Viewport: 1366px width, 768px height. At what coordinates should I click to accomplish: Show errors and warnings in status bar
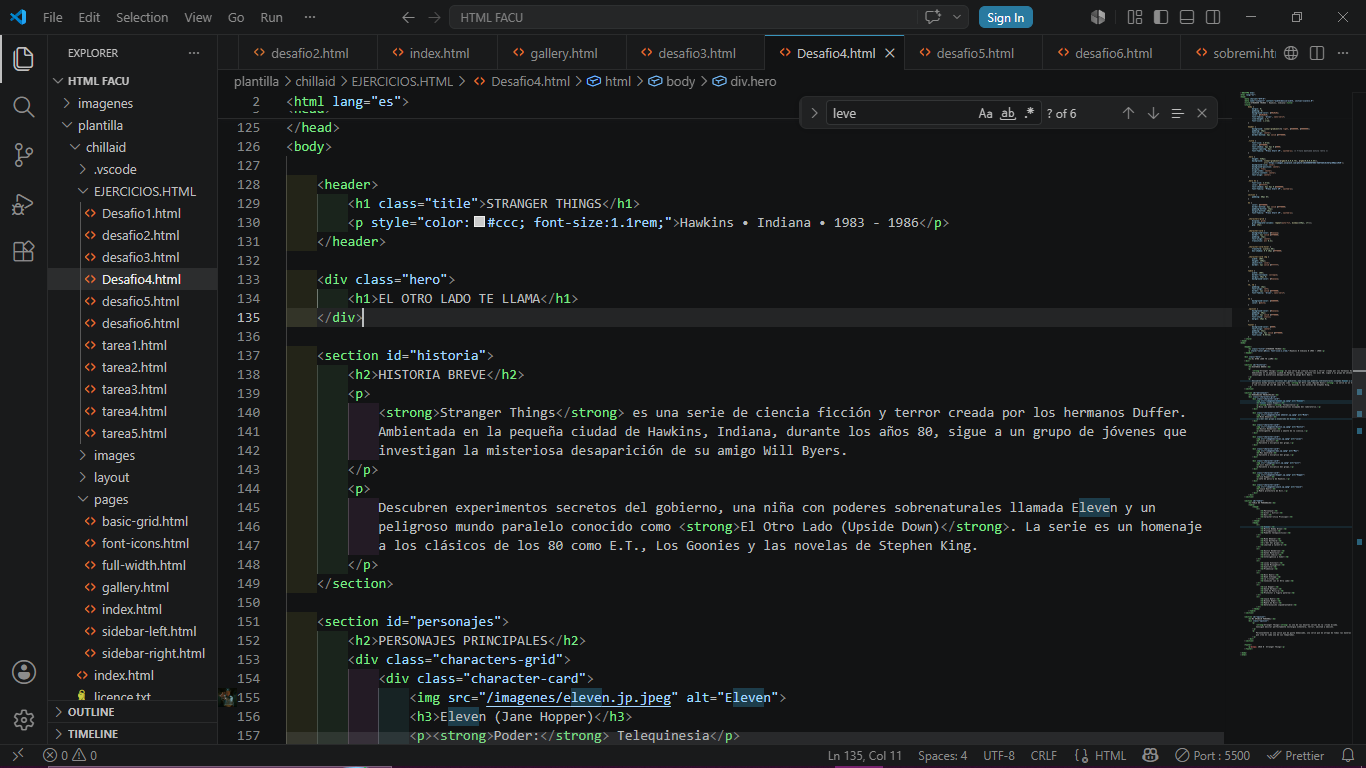[x=70, y=756]
